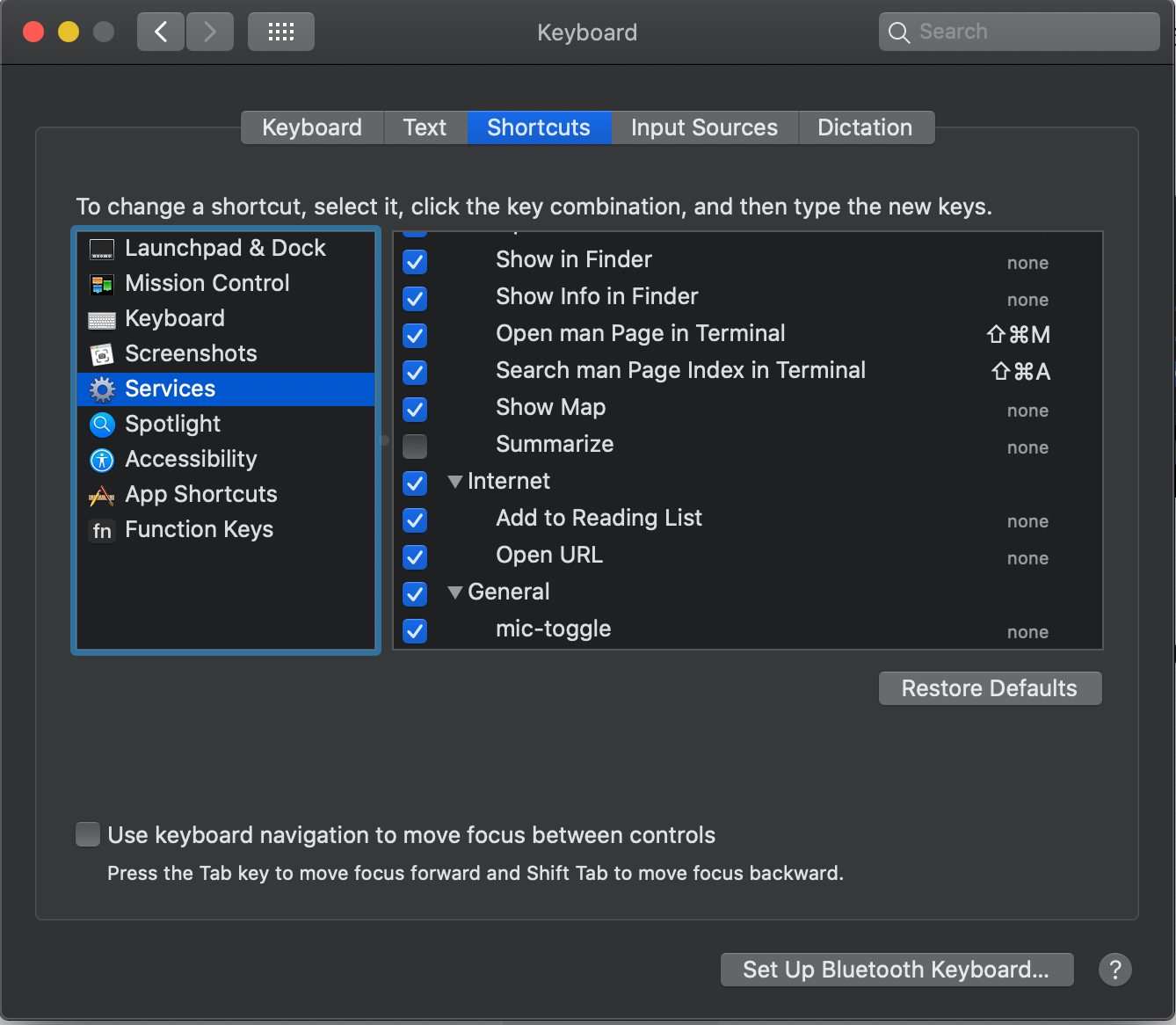Select Function Keys category text

(200, 529)
